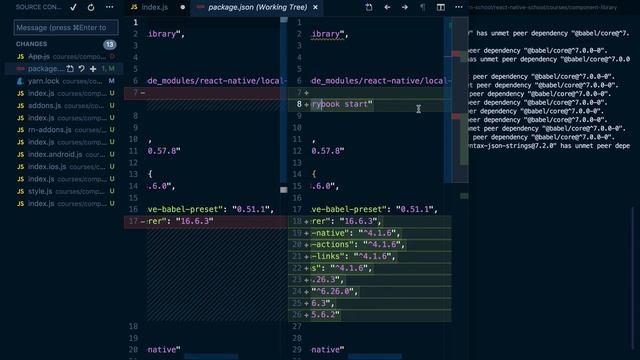Click the open file icon on package row
640x360 pixels.
(x=70, y=69)
